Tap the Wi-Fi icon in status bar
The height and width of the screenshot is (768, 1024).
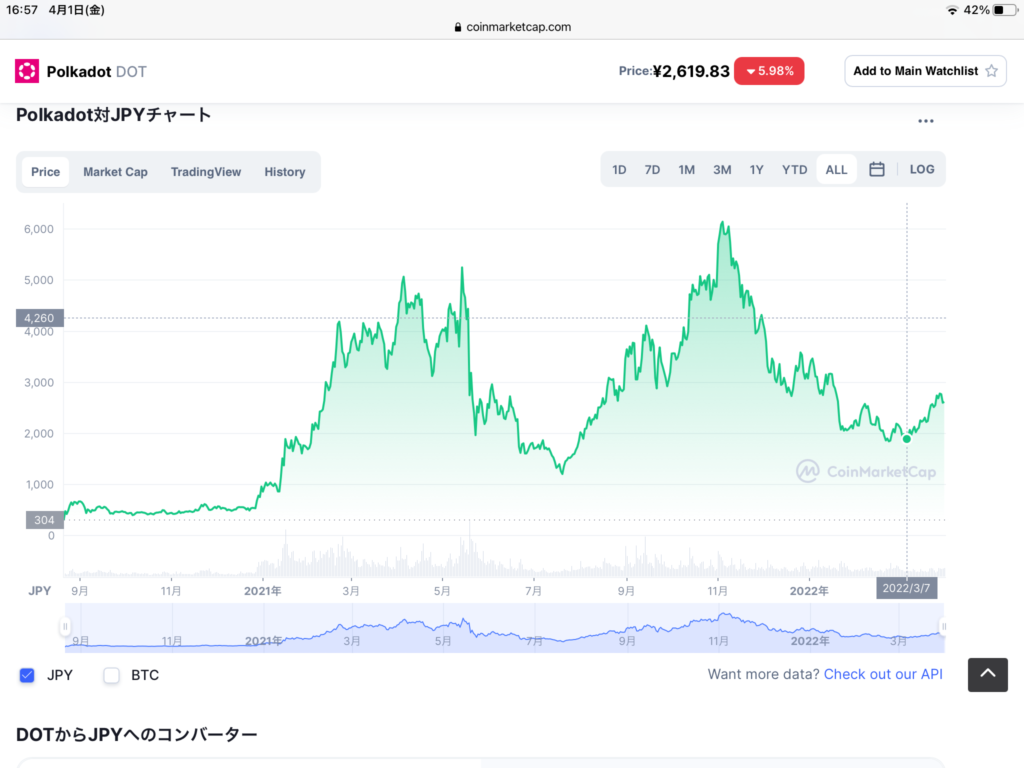952,10
